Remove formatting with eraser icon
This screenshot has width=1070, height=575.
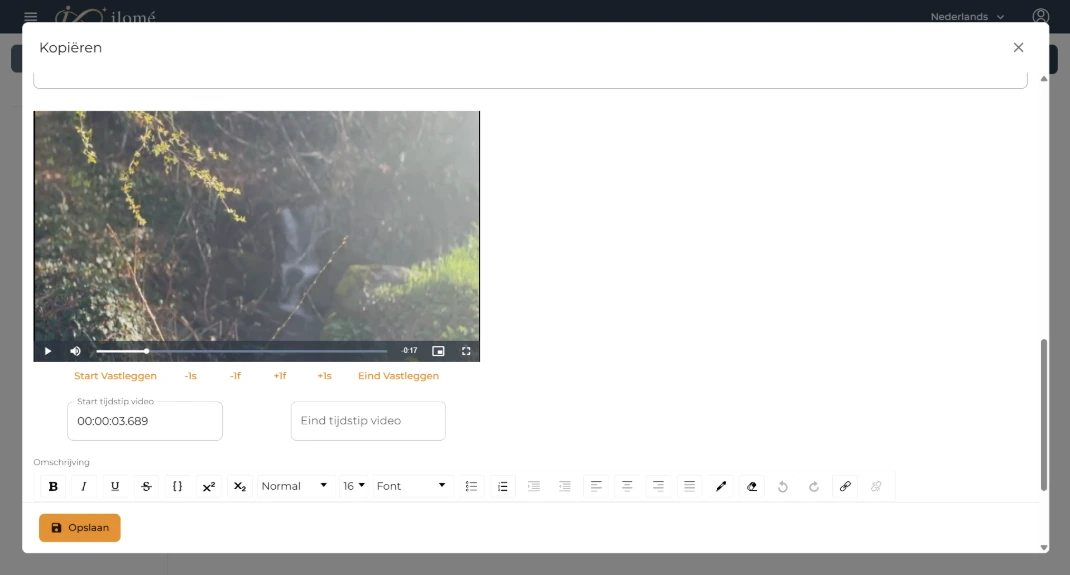752,486
